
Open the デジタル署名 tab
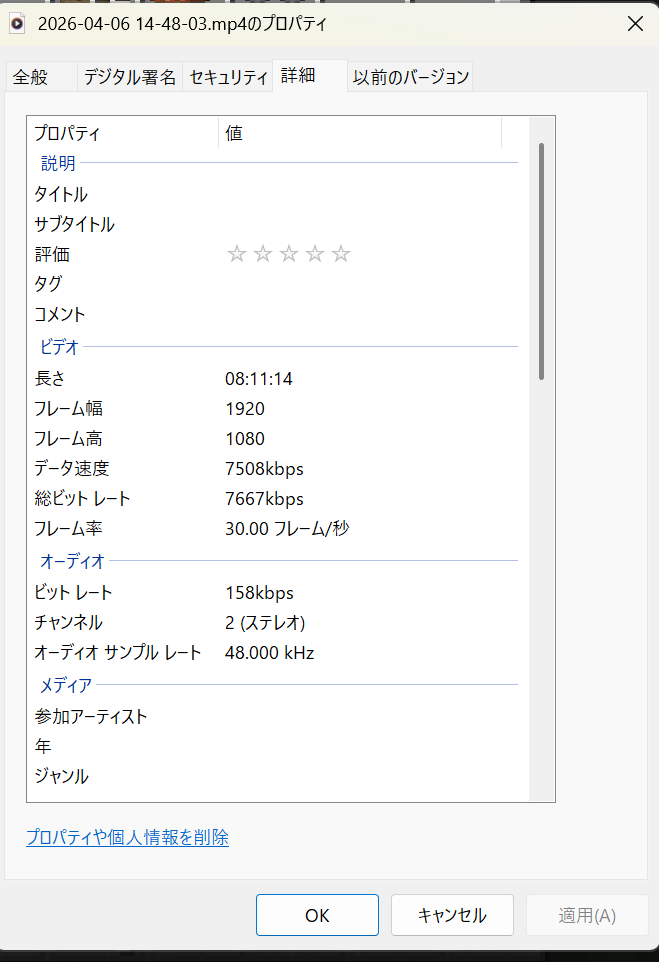pyautogui.click(x=129, y=77)
